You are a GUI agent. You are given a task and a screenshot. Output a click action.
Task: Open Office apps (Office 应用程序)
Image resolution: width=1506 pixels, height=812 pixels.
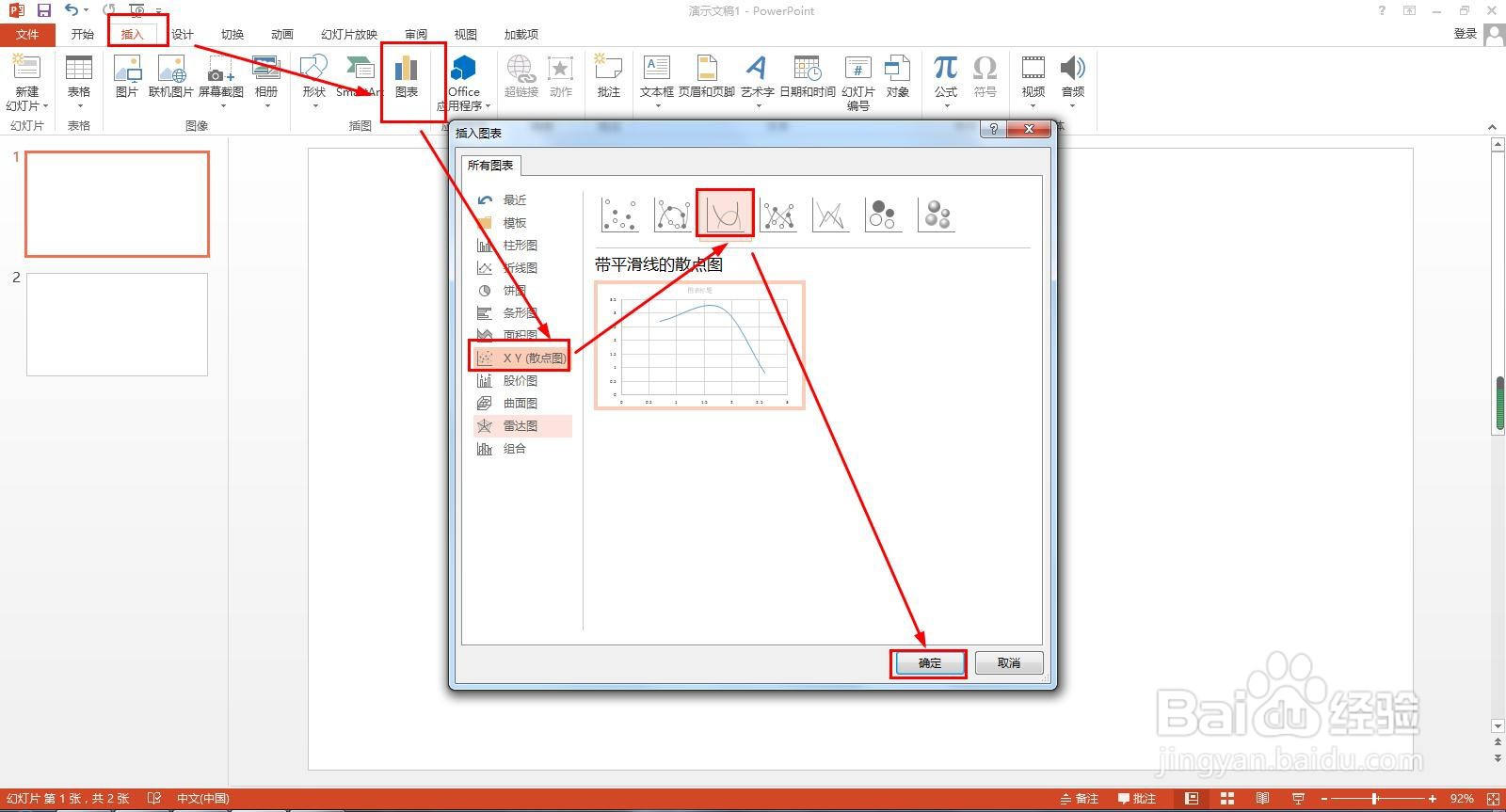(x=463, y=82)
